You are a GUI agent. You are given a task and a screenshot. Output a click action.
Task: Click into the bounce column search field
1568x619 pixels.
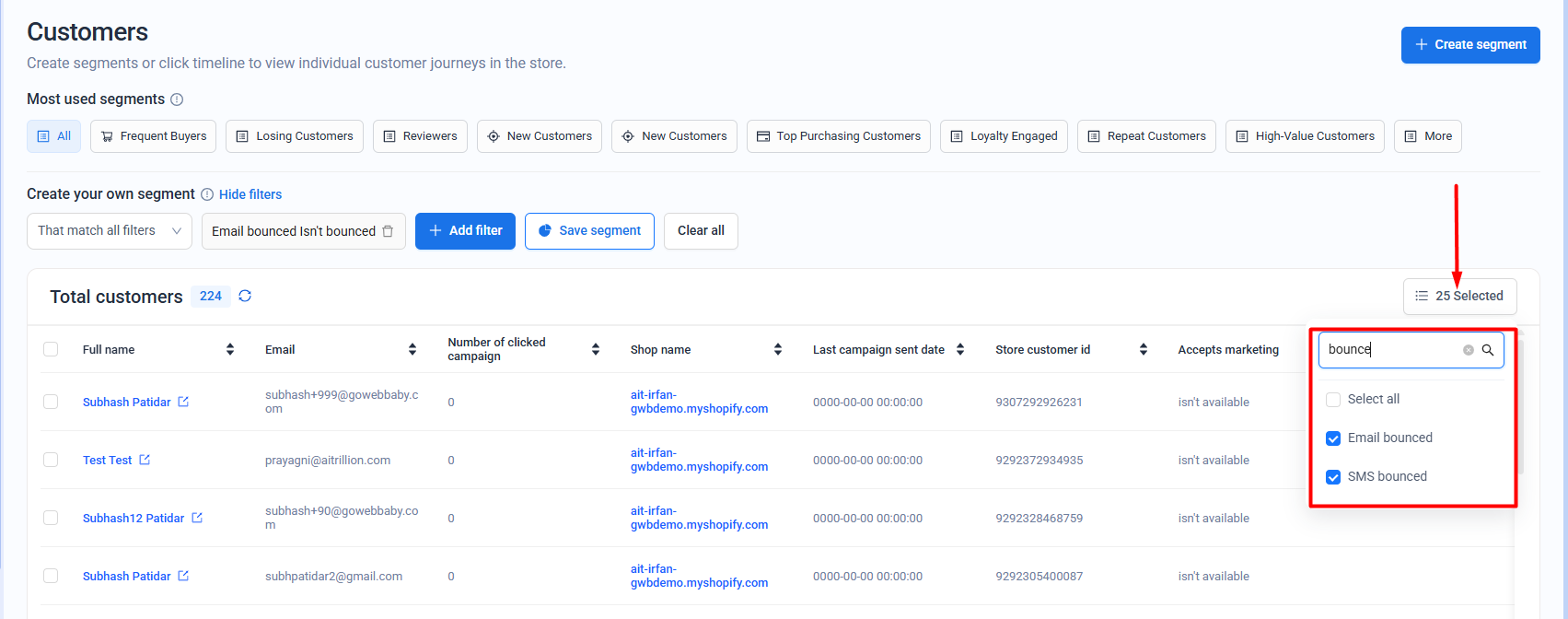[1390, 350]
